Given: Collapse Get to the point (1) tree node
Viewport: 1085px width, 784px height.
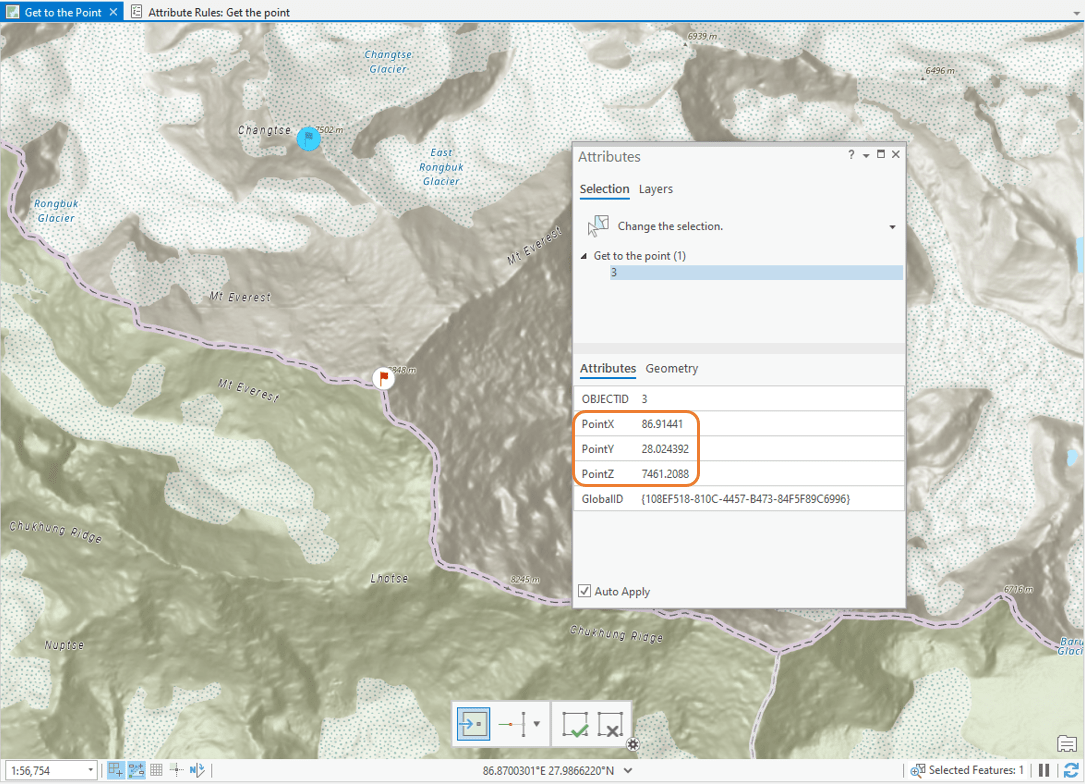Looking at the screenshot, I should pyautogui.click(x=584, y=256).
